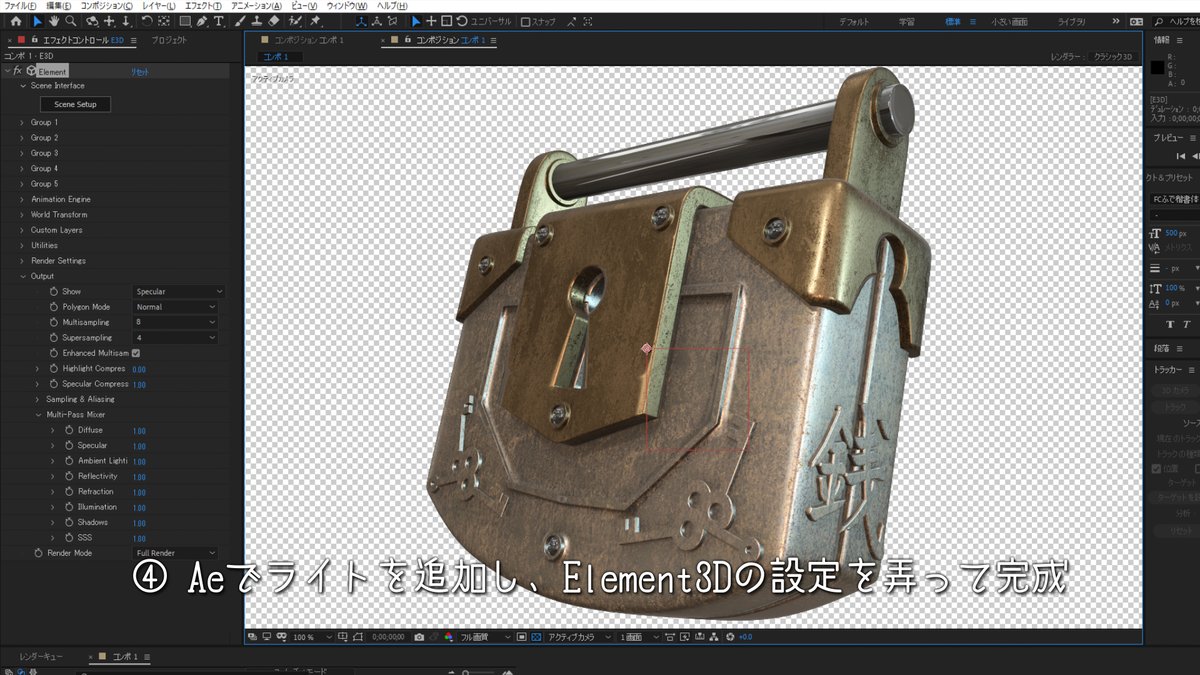Open the Polygon Mode dropdown
This screenshot has height=675, width=1200.
click(175, 307)
